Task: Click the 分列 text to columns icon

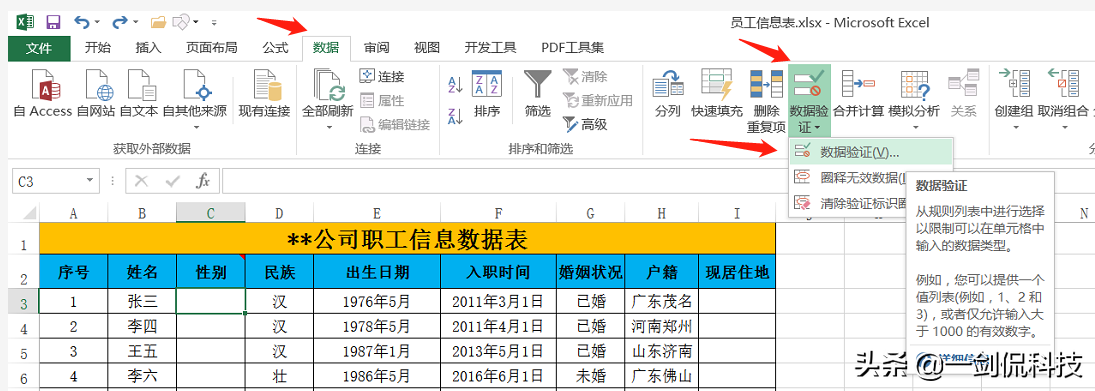Action: pos(668,93)
